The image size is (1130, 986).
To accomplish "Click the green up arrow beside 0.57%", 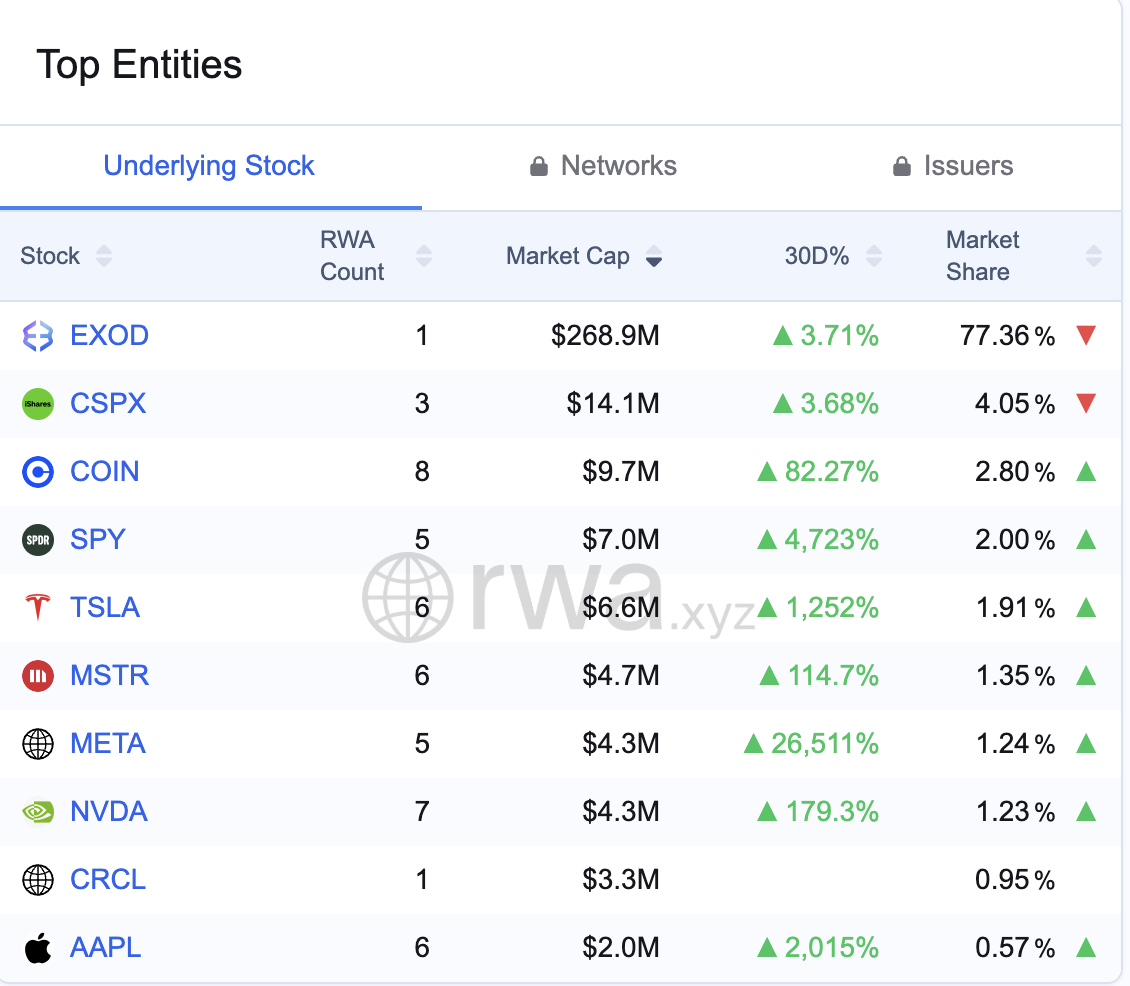I will tap(1086, 947).
